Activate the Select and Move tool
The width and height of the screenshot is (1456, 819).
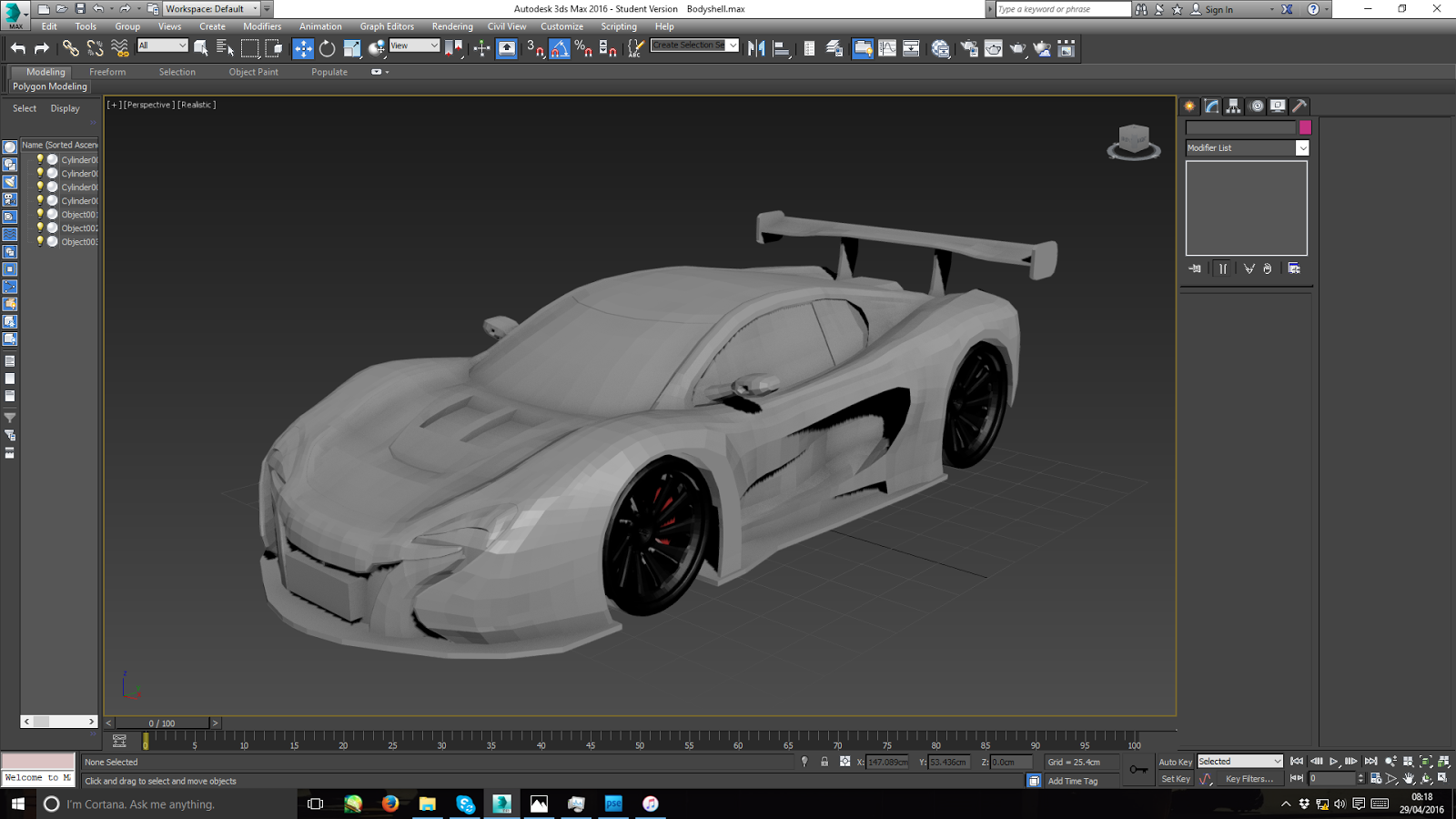303,49
